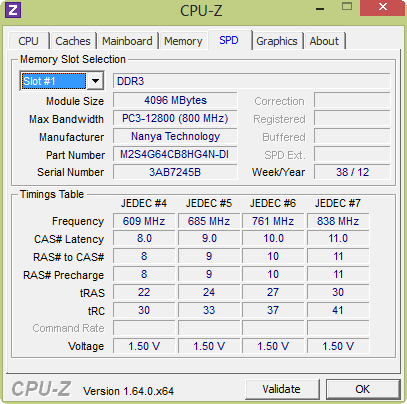Open the Graphics tab

(277, 41)
